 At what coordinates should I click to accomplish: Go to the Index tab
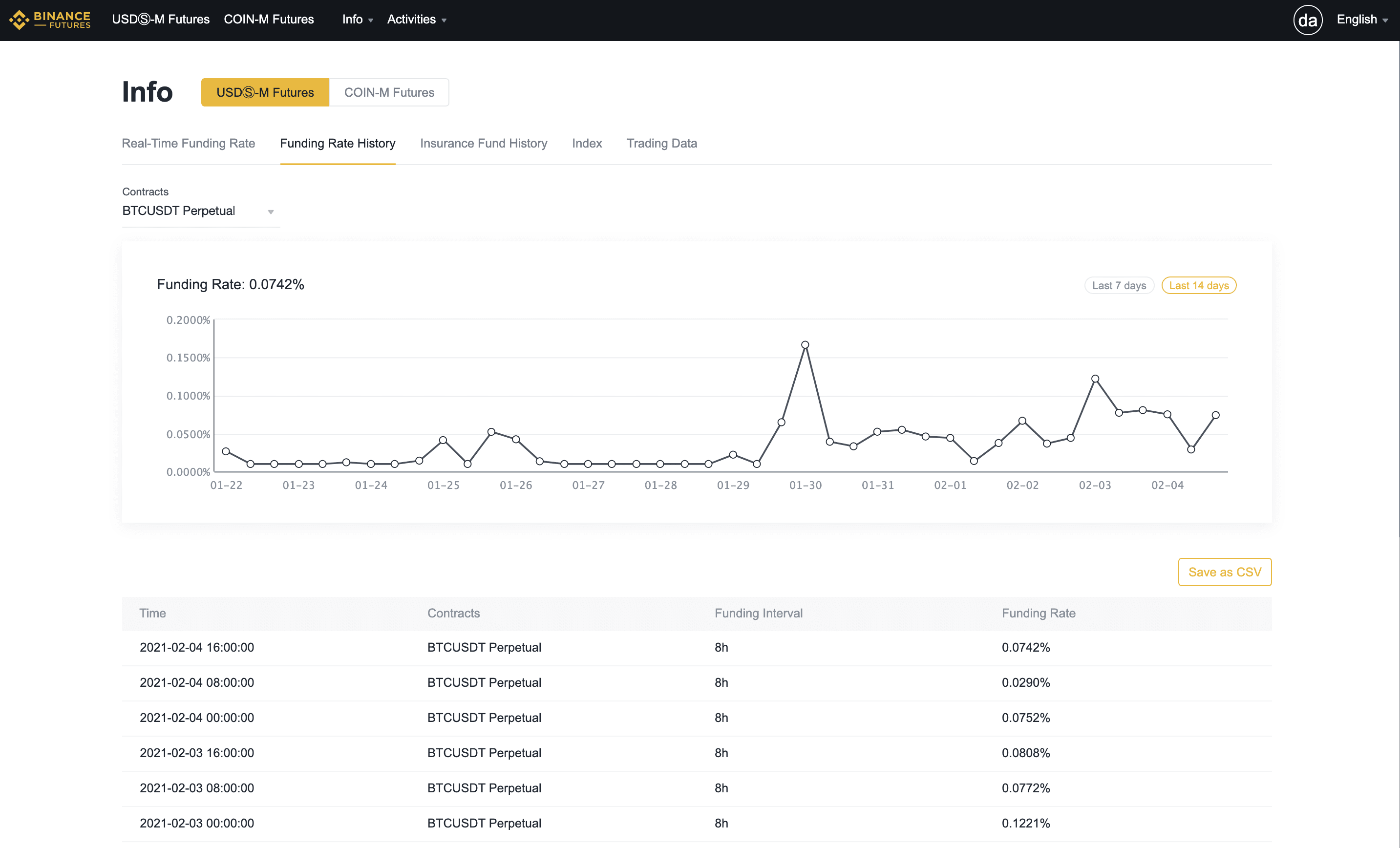(x=586, y=143)
